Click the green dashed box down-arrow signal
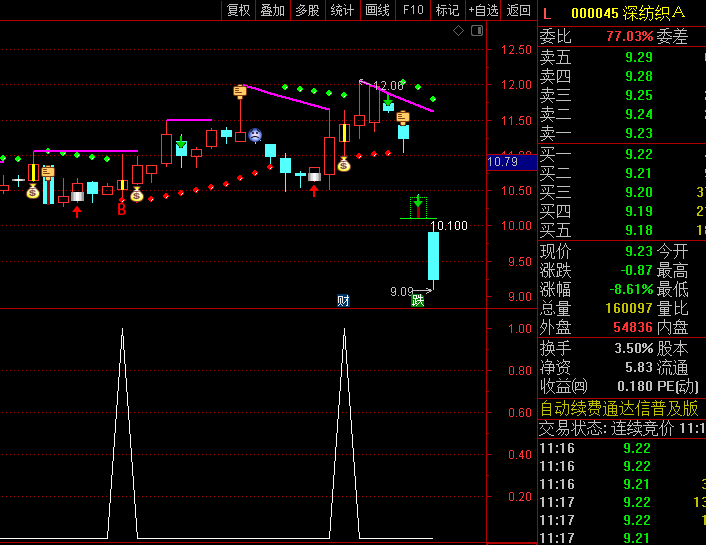This screenshot has height=545, width=706. point(418,205)
